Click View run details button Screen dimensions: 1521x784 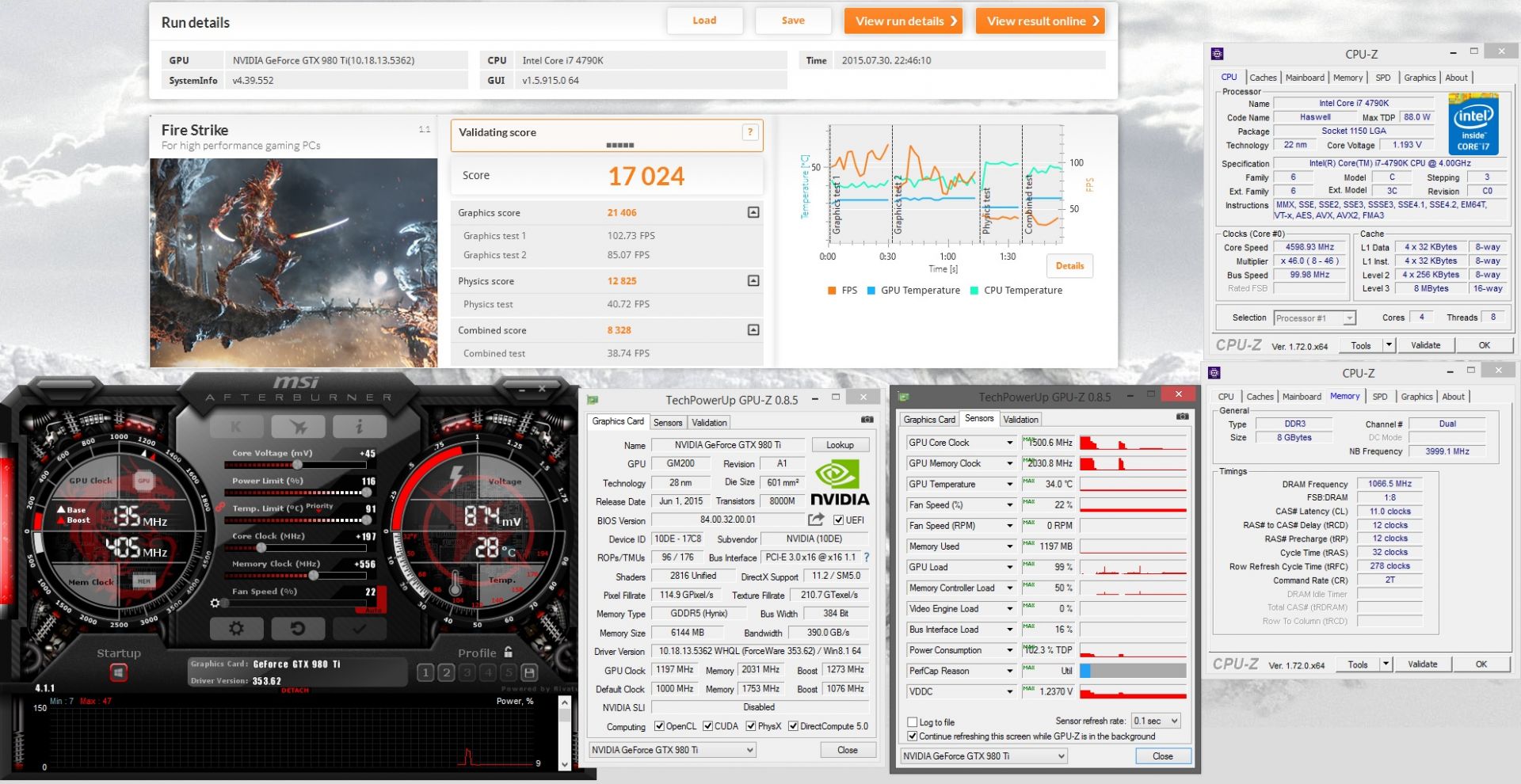903,21
